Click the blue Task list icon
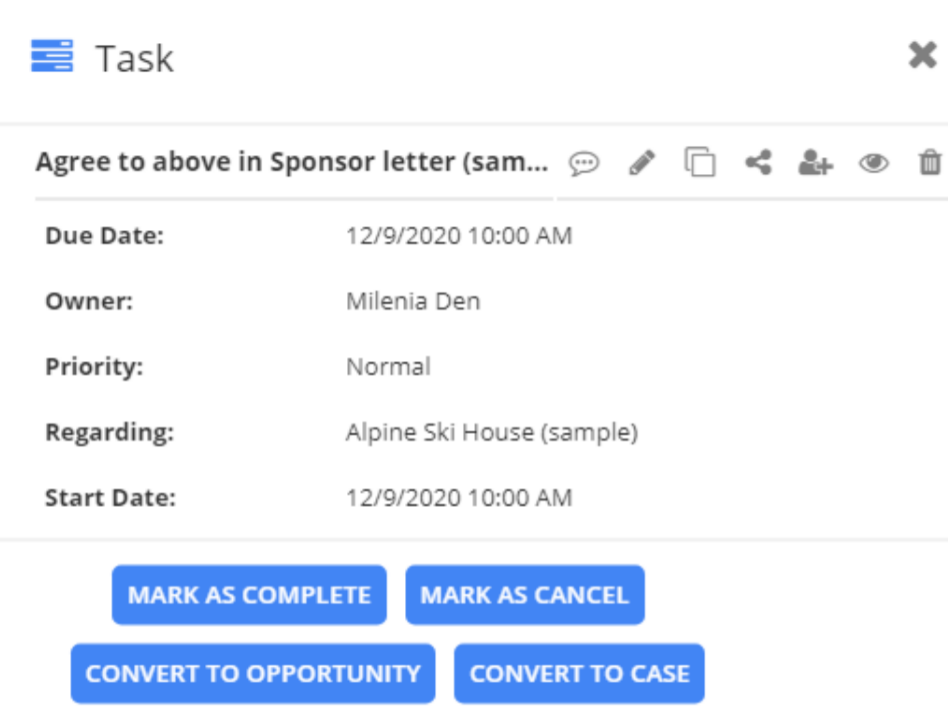 tap(52, 56)
